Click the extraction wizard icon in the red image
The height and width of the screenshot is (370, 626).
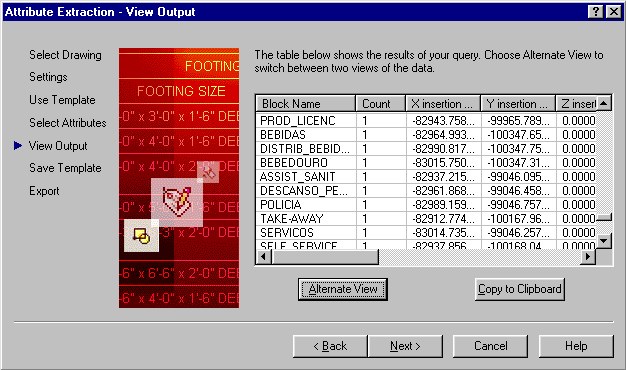point(176,202)
